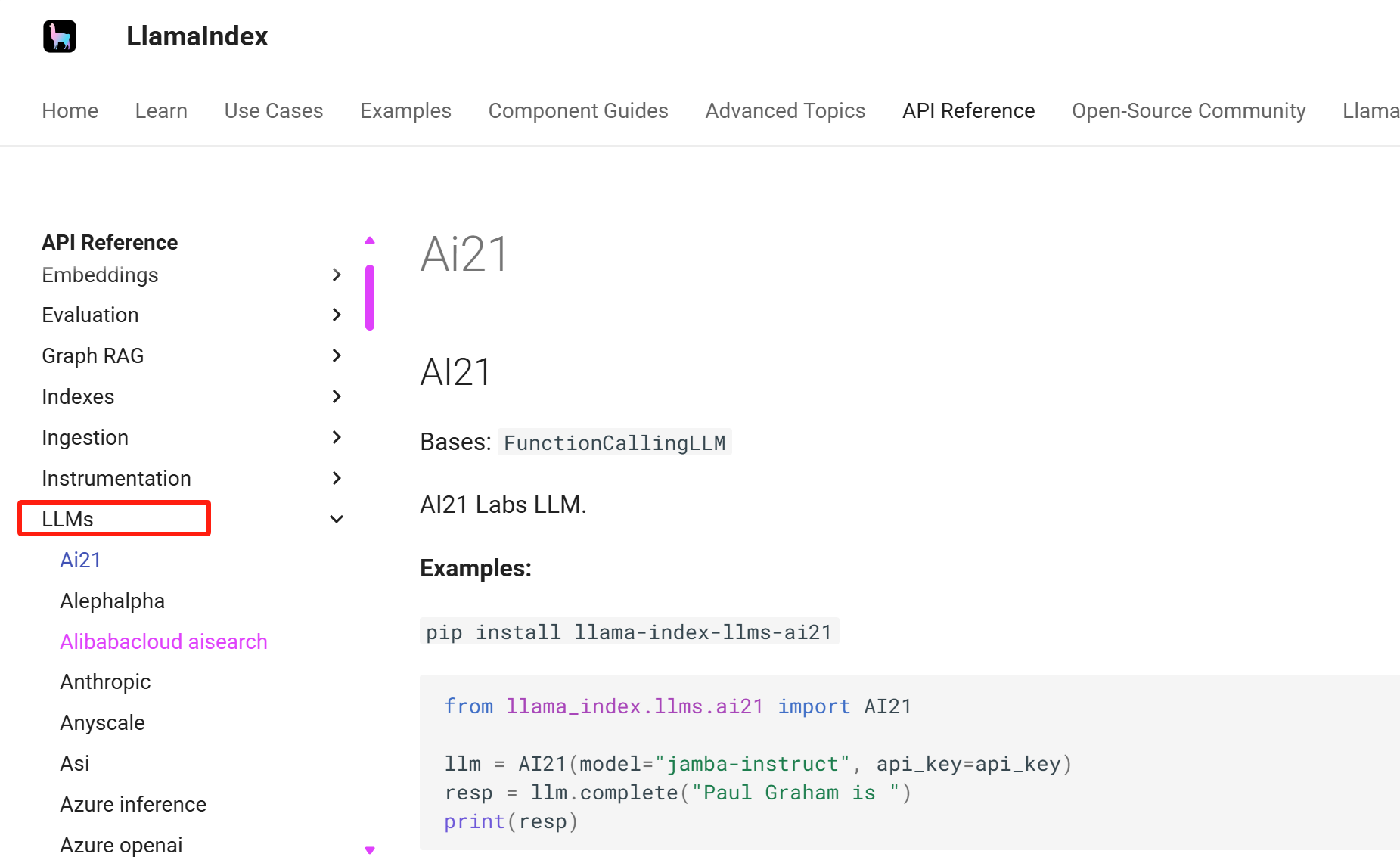This screenshot has width=1400, height=860.
Task: Open the Anthropic sidebar link
Action: 105,681
